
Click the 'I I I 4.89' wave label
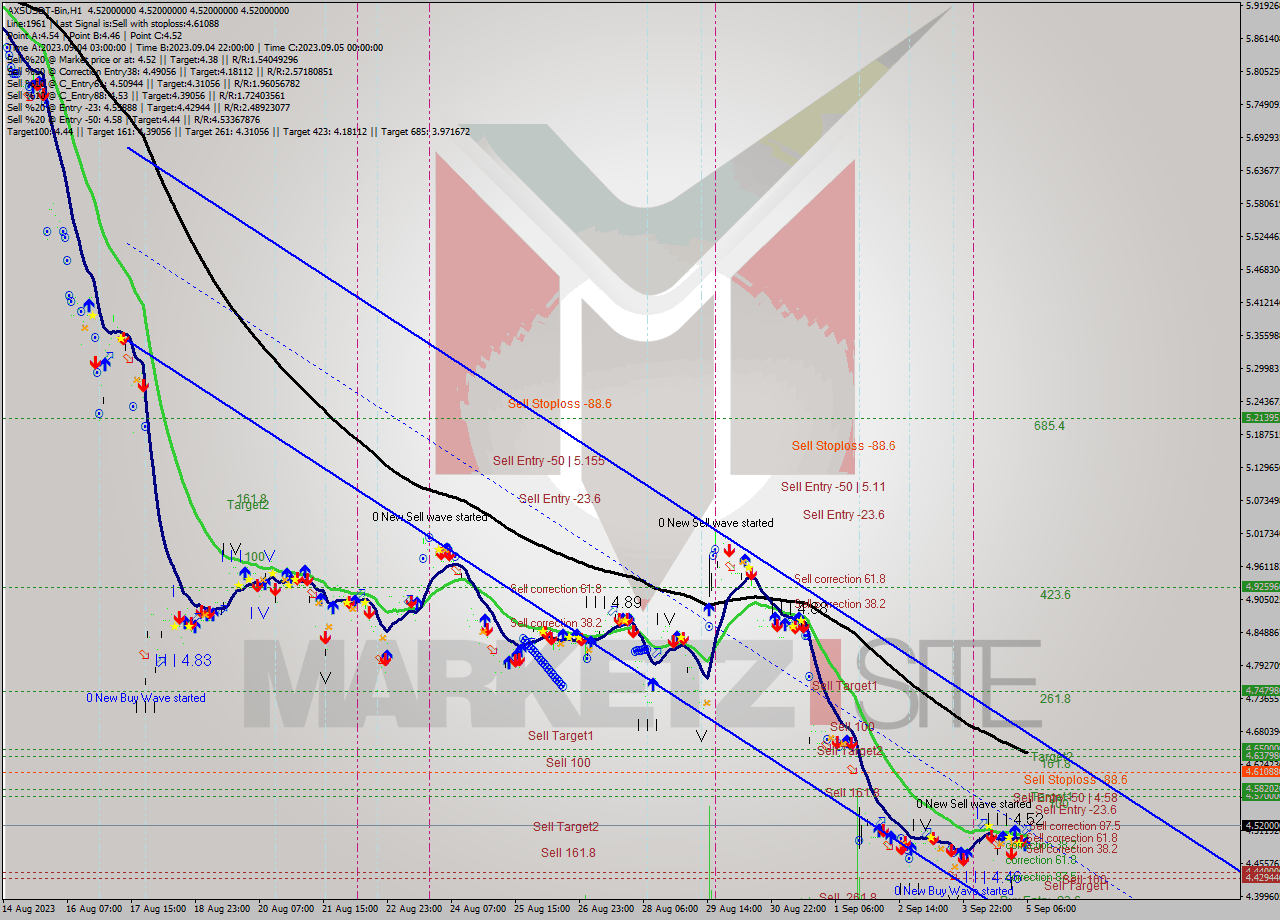click(613, 602)
